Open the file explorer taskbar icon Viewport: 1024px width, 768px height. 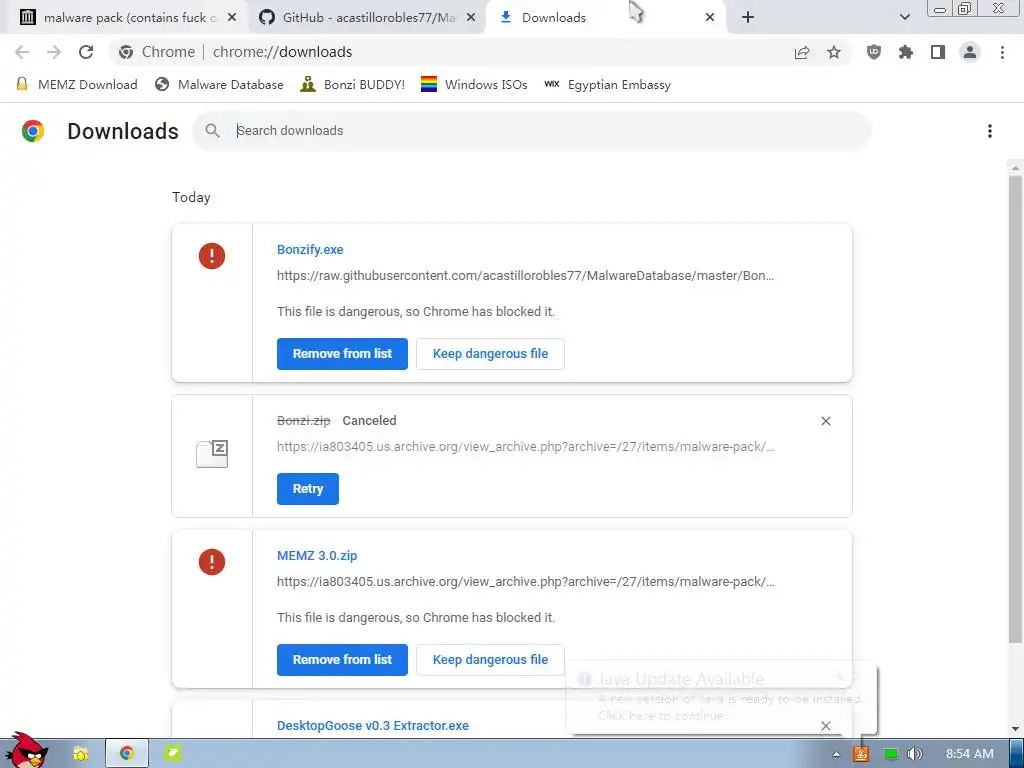point(81,754)
